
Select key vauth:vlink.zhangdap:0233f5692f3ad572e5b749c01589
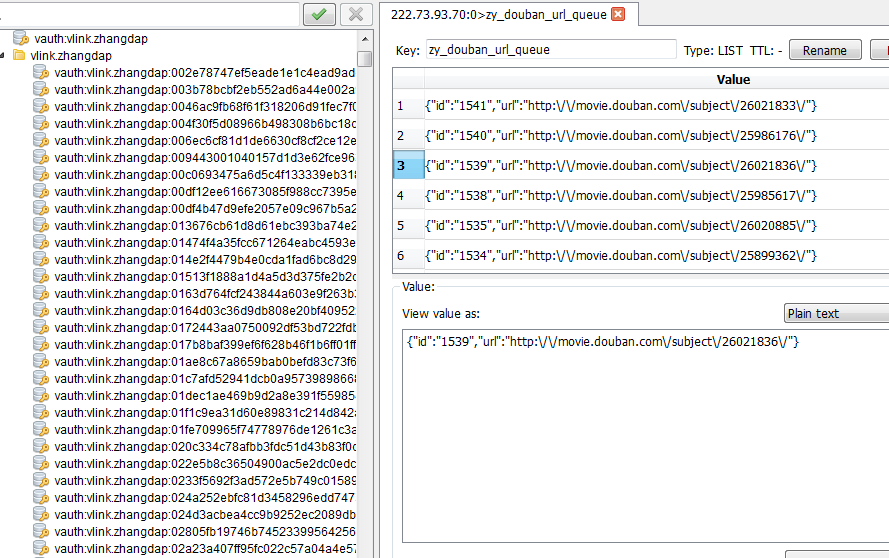point(205,481)
